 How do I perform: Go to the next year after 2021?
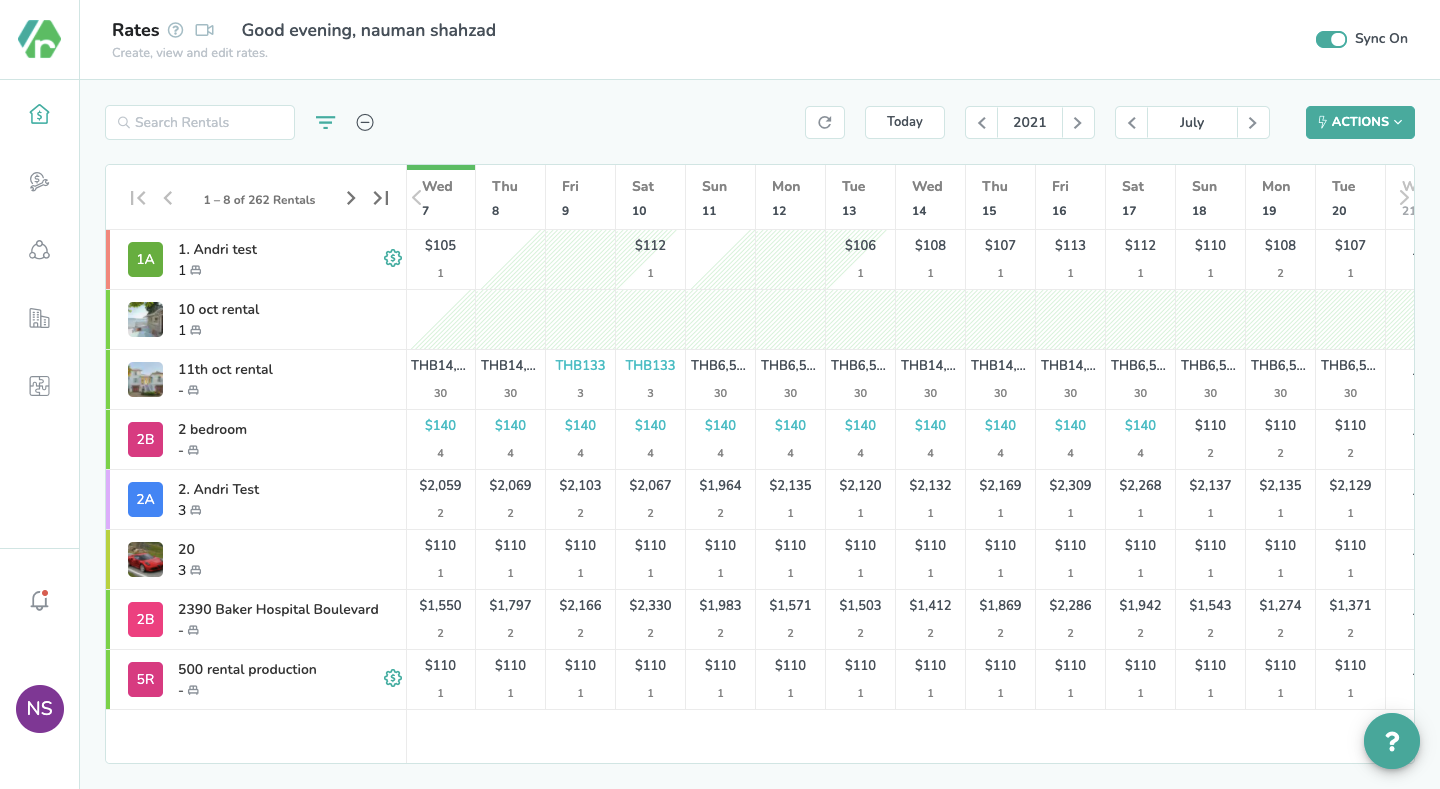(x=1077, y=122)
